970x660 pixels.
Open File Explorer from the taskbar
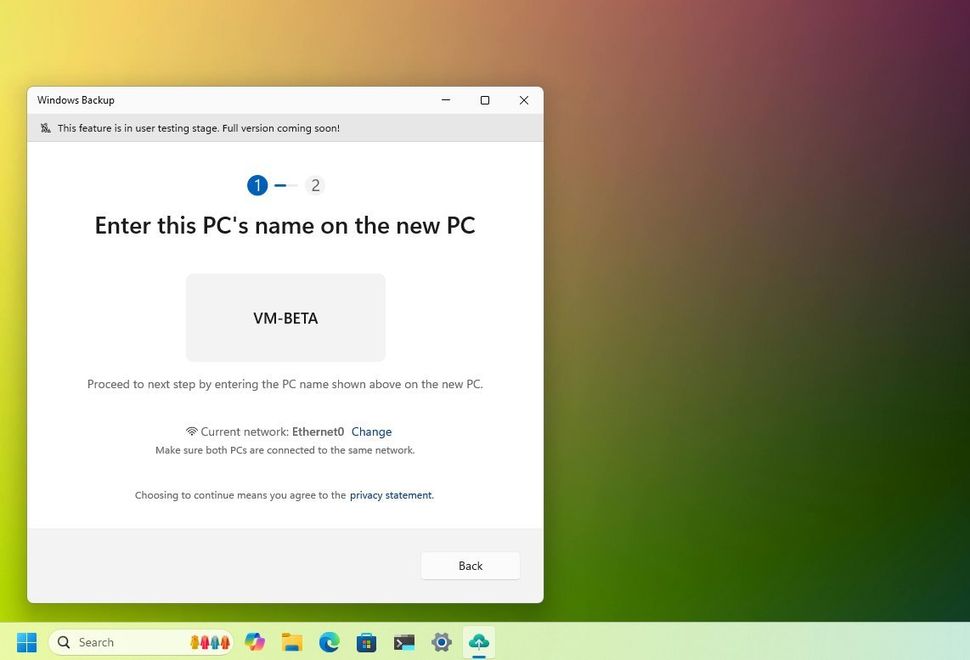tap(291, 642)
